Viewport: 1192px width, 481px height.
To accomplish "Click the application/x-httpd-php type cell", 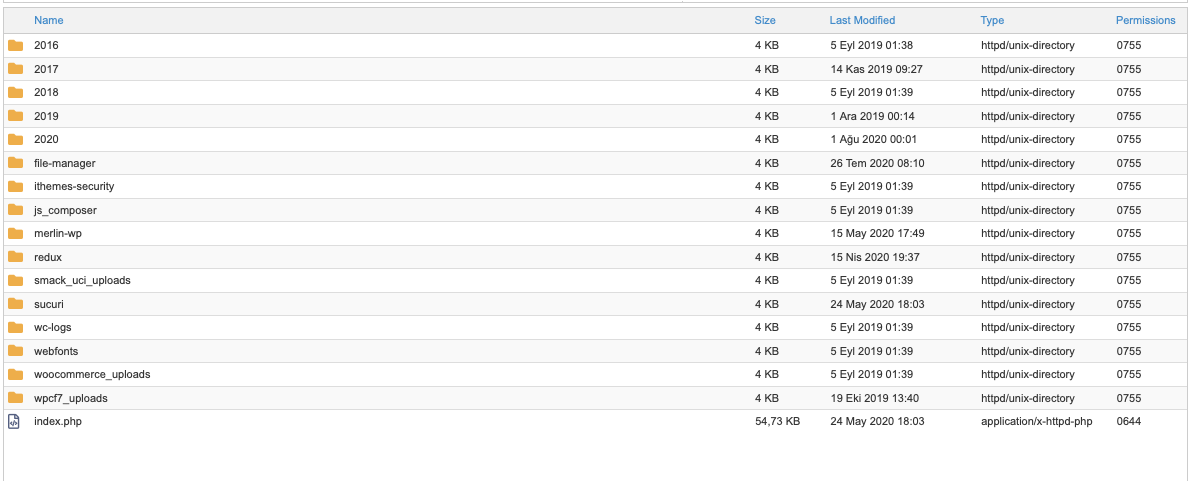I will click(1036, 422).
